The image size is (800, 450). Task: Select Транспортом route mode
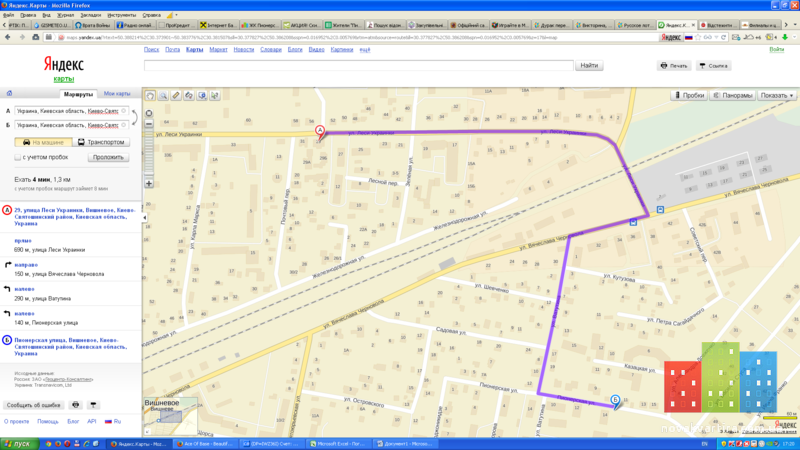[x=101, y=142]
